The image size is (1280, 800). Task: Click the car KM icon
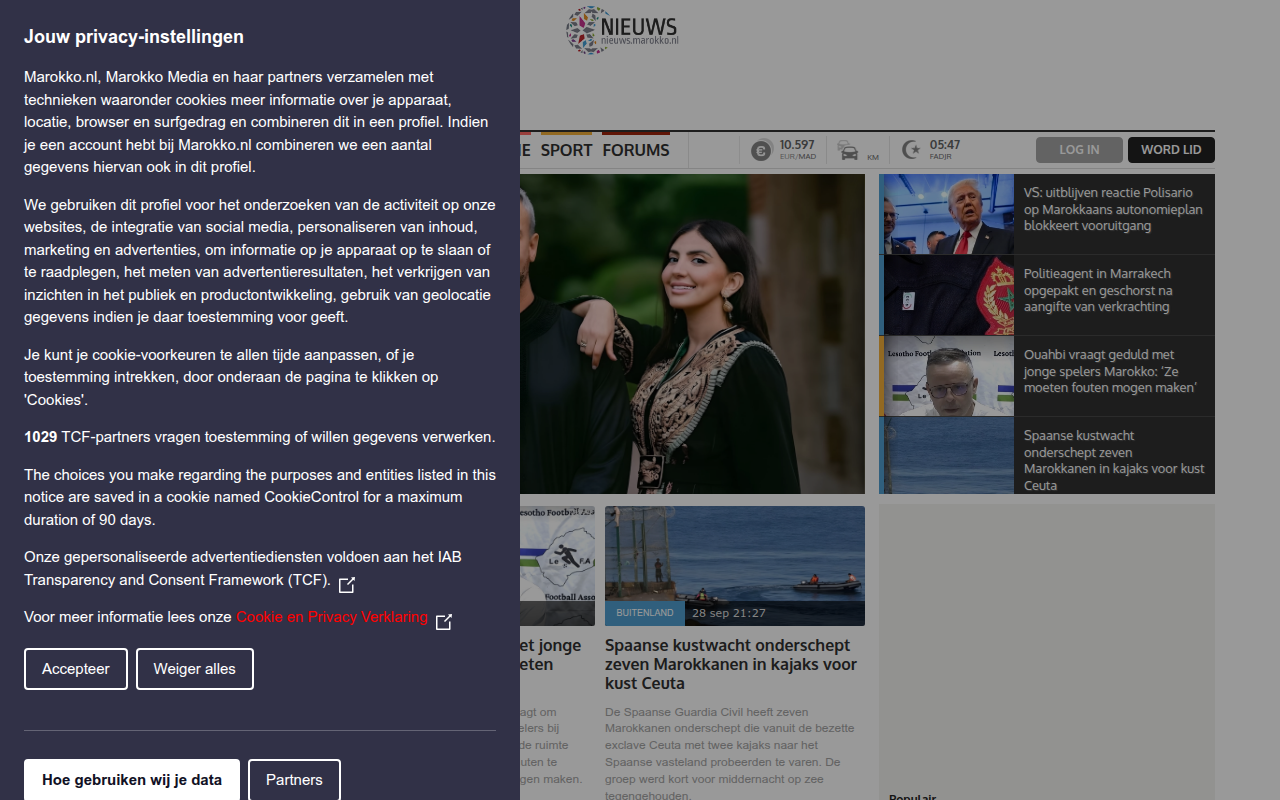(x=848, y=150)
